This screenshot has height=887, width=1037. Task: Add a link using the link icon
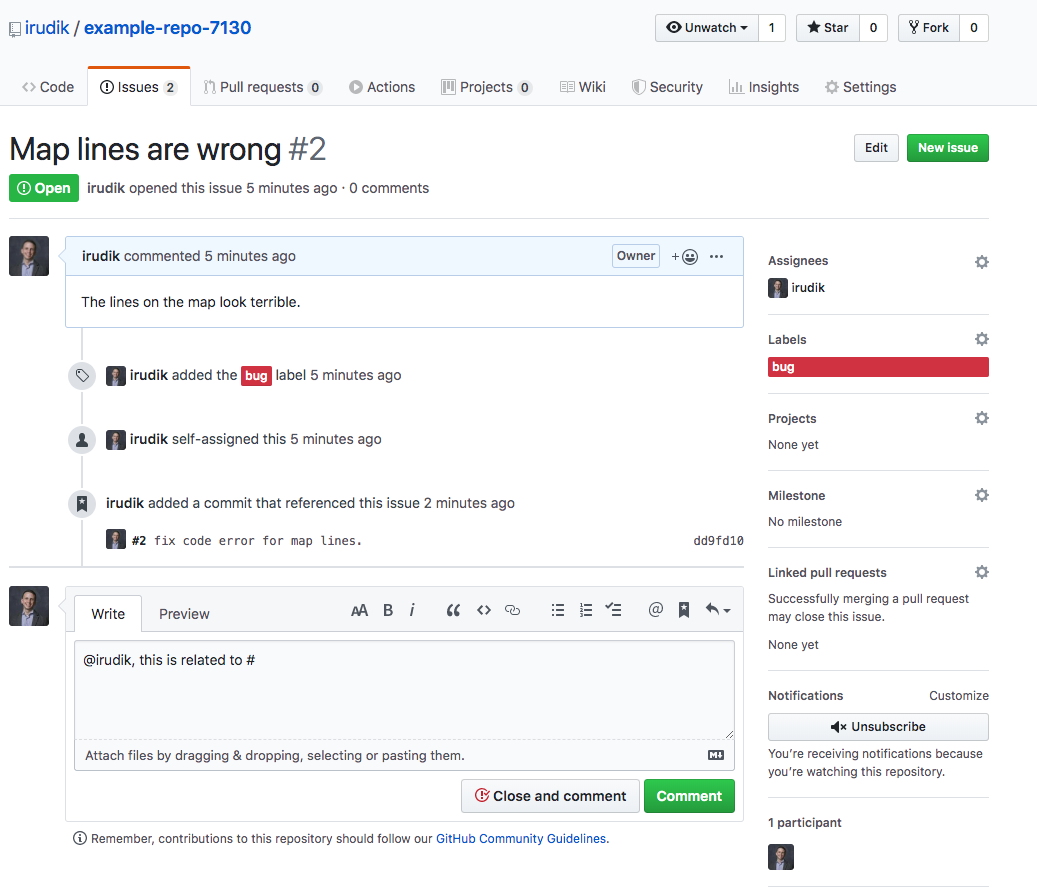[513, 610]
